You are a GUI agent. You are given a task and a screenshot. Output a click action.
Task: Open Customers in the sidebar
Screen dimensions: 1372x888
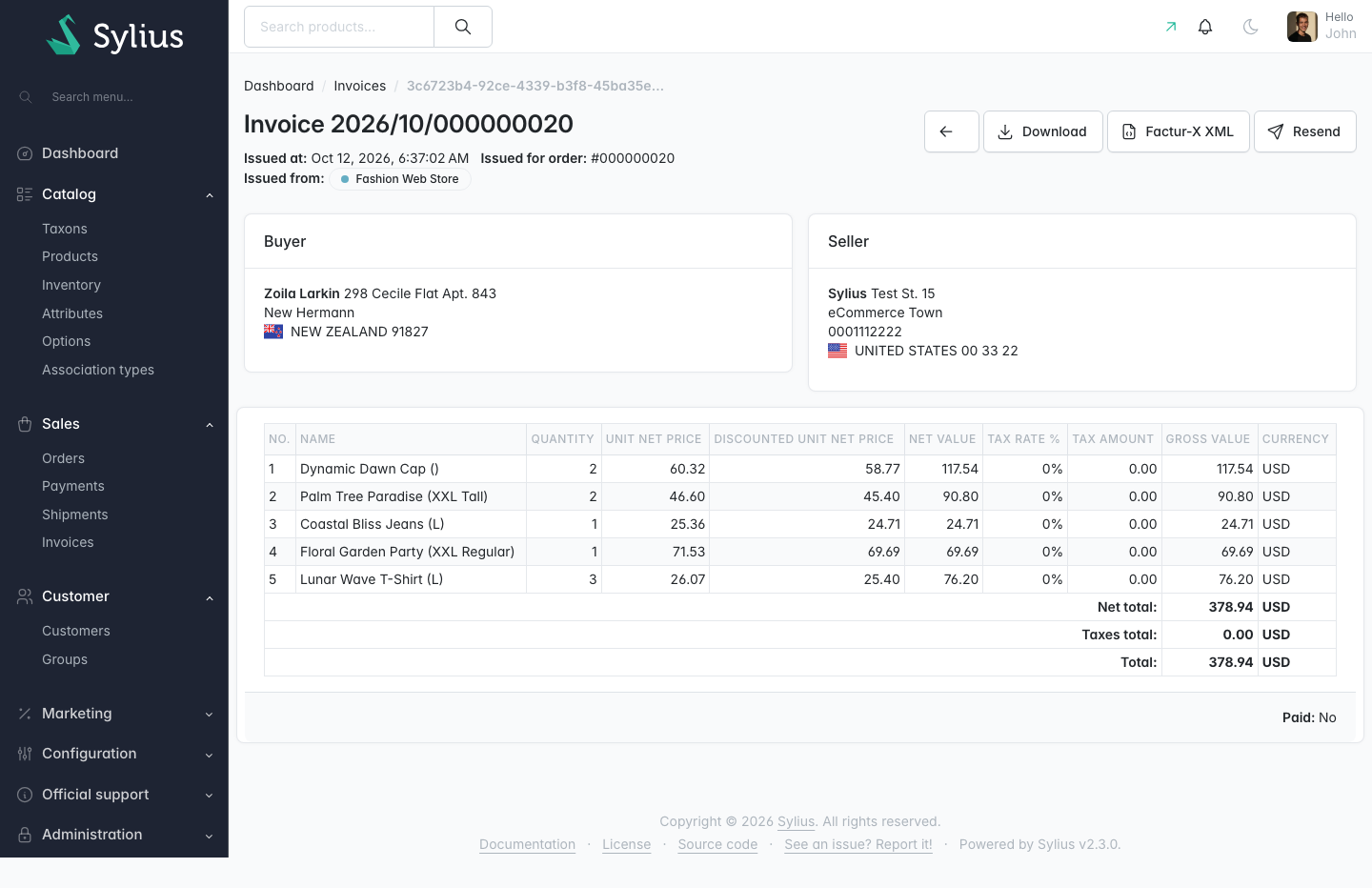(x=76, y=631)
